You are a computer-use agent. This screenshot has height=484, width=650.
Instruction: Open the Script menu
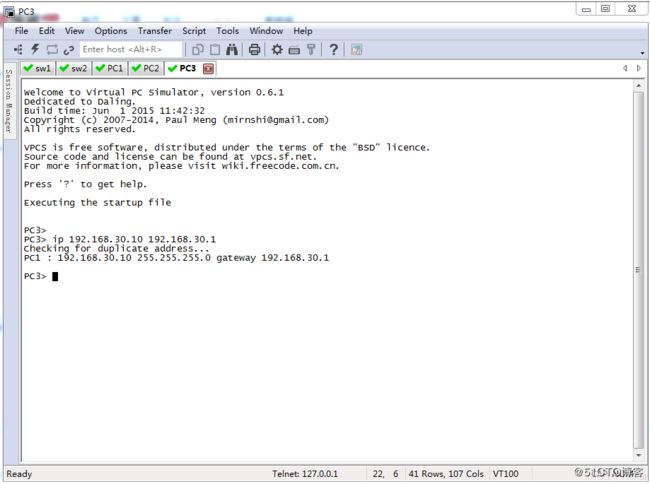pos(194,31)
